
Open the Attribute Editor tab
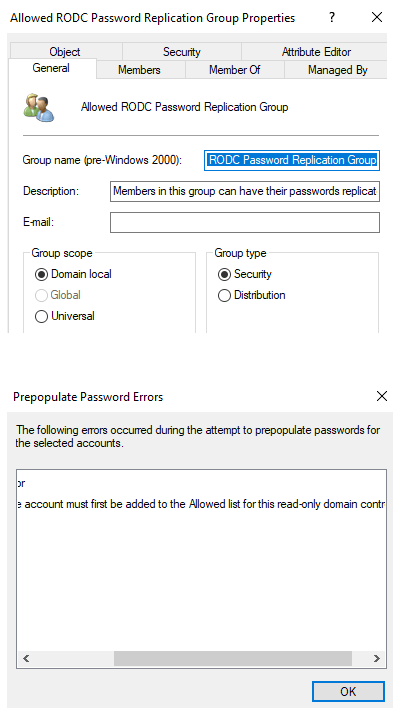(x=316, y=52)
